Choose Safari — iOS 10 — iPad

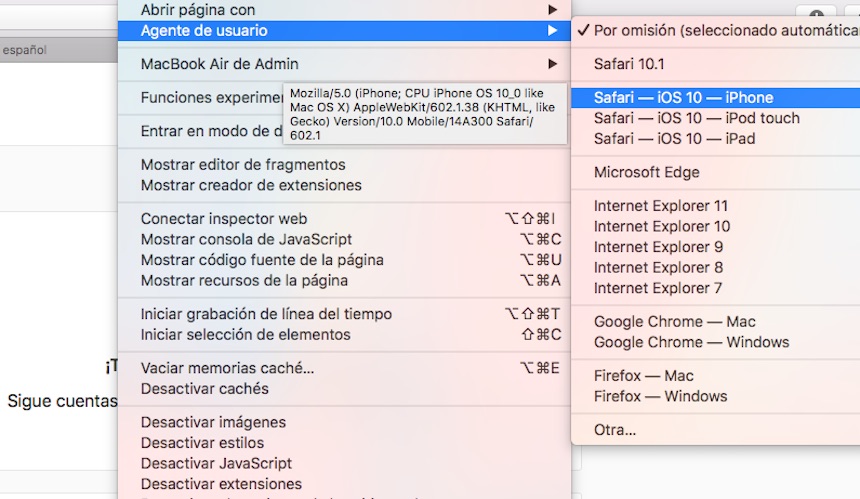(x=674, y=139)
